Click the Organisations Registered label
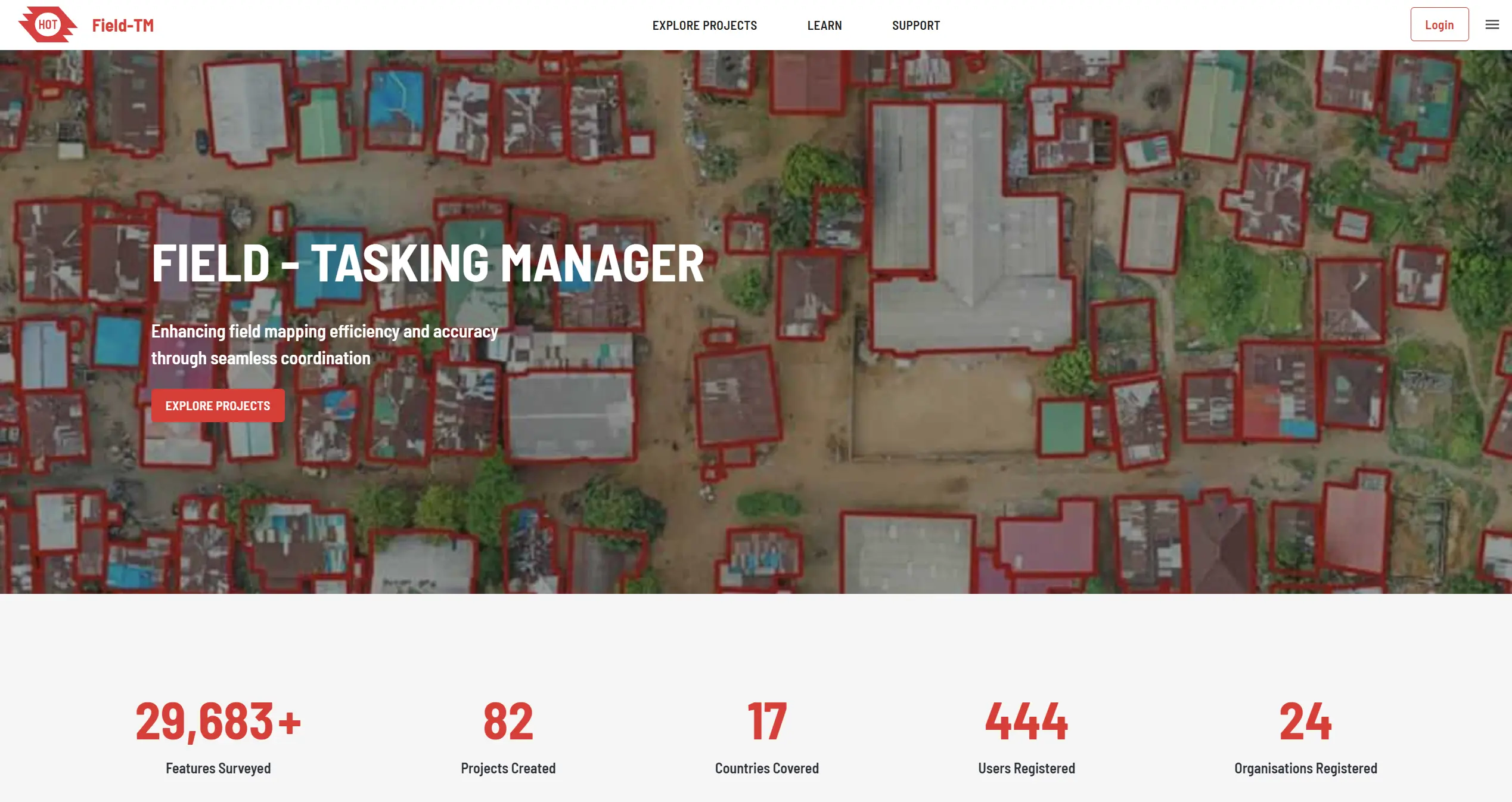The width and height of the screenshot is (1512, 802). pos(1305,768)
